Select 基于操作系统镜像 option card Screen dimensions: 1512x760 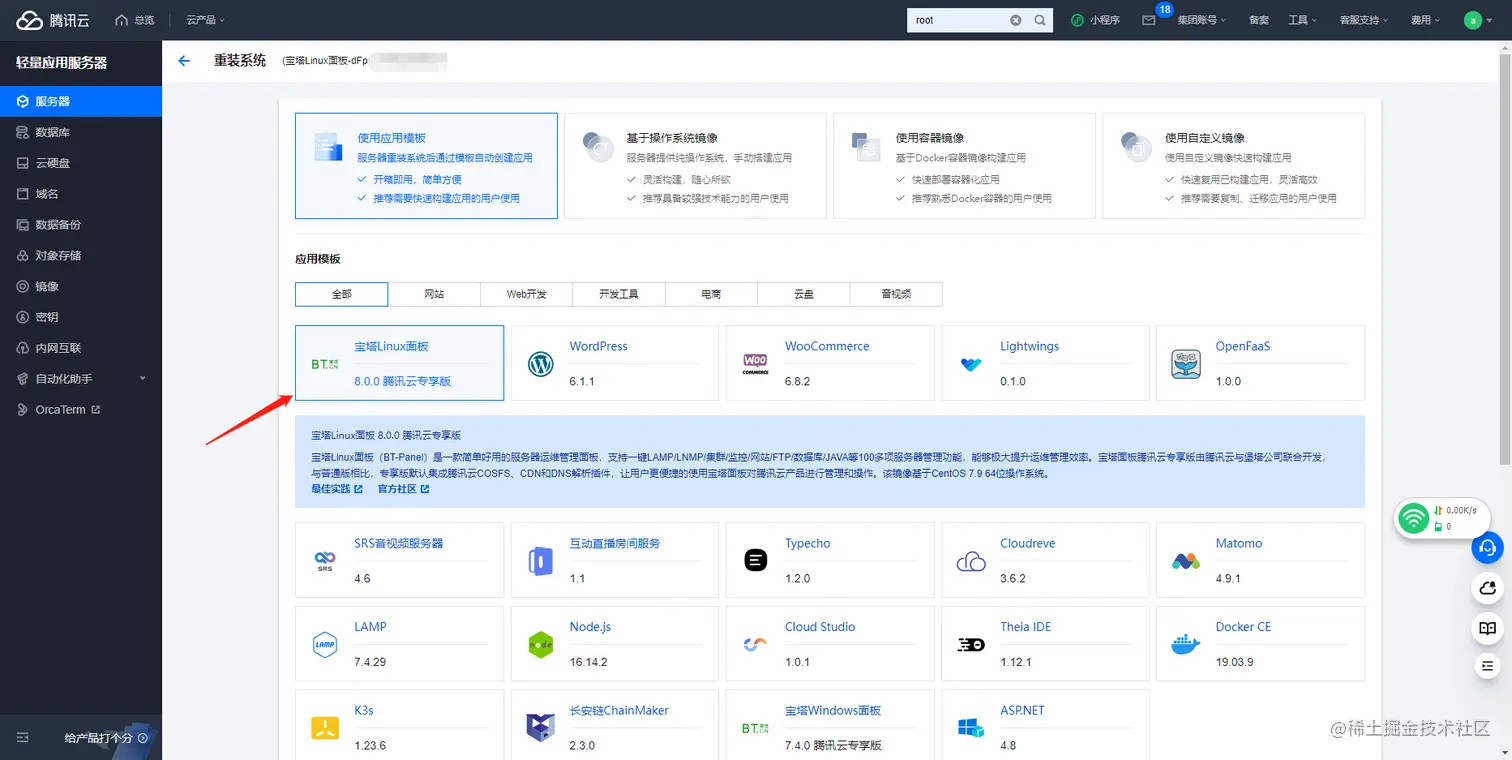pyautogui.click(x=695, y=166)
